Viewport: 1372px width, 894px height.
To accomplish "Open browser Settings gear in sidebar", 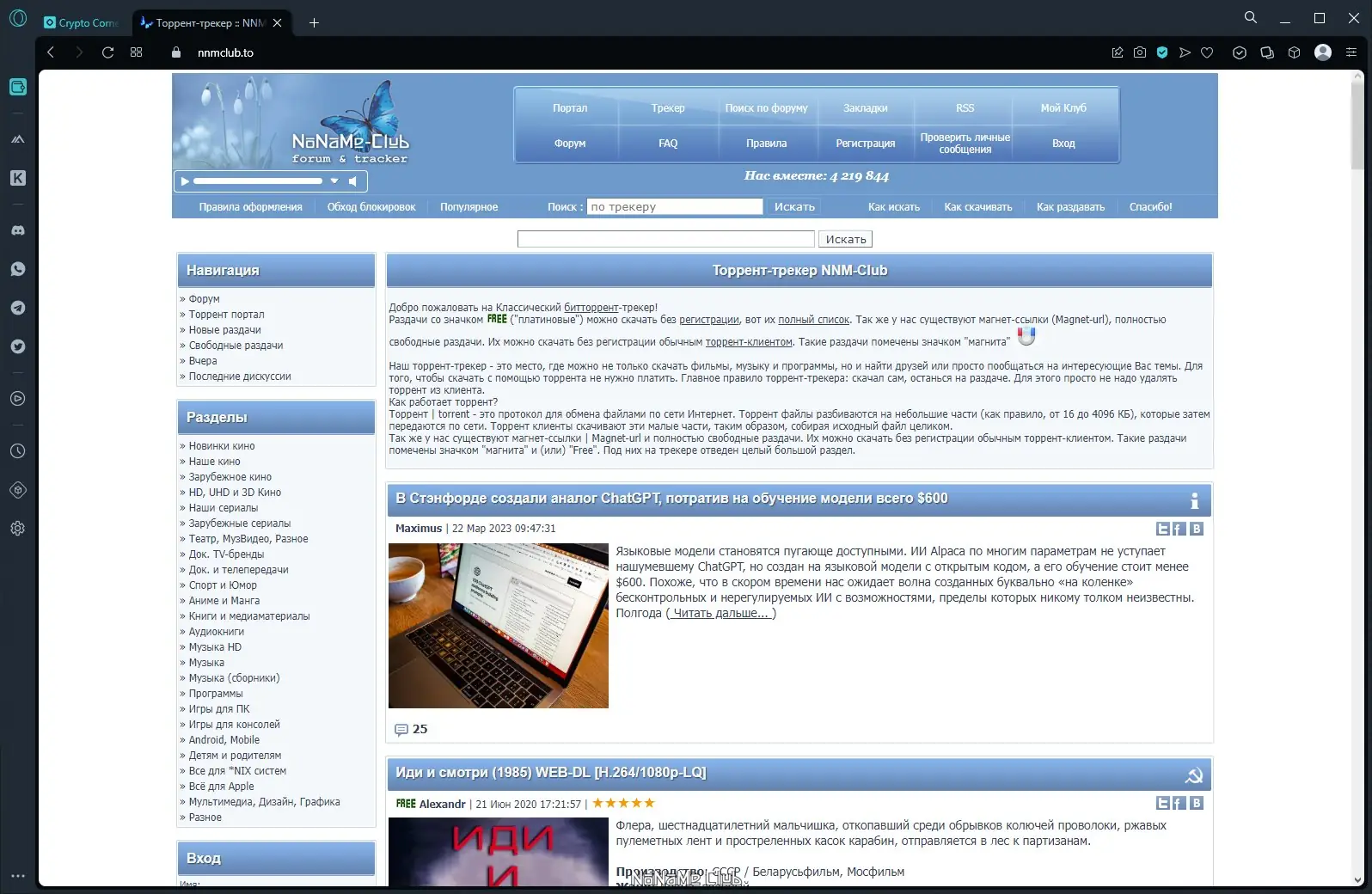I will coord(17,529).
